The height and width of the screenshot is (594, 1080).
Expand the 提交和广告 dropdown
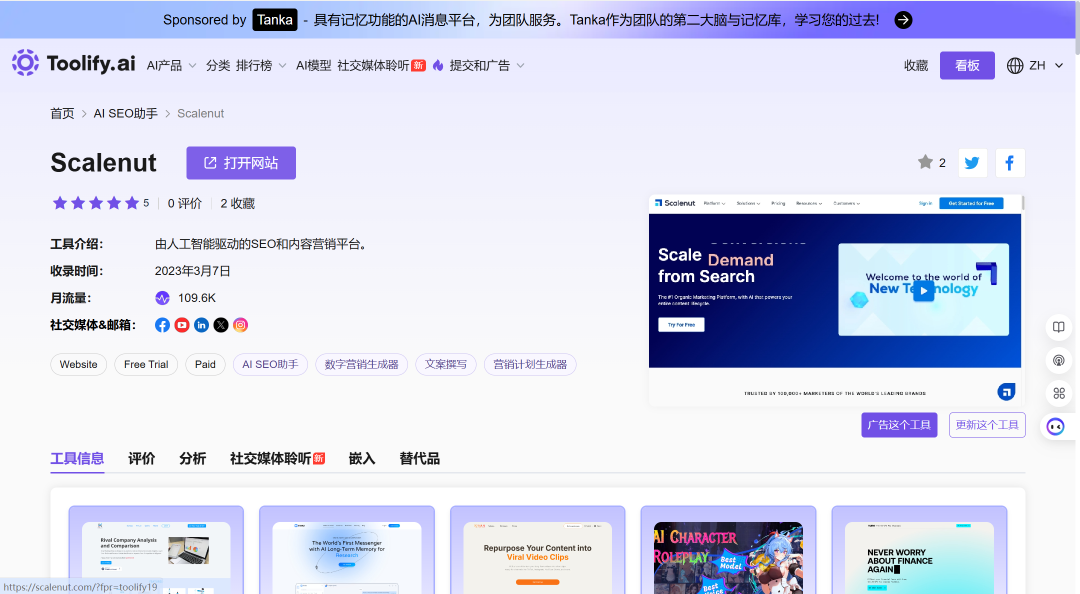[487, 65]
